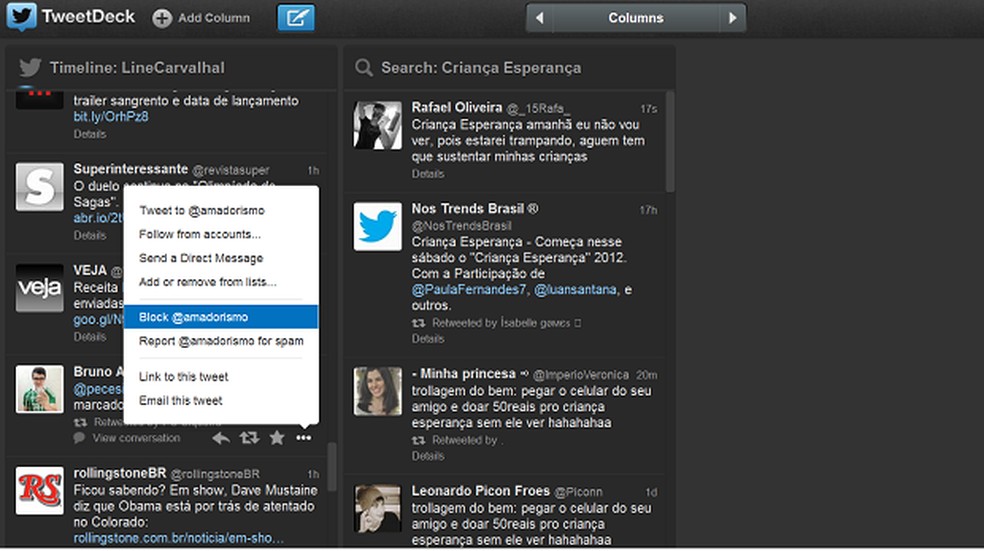Click the Timeline: LineCarvalhal column title

point(137,68)
